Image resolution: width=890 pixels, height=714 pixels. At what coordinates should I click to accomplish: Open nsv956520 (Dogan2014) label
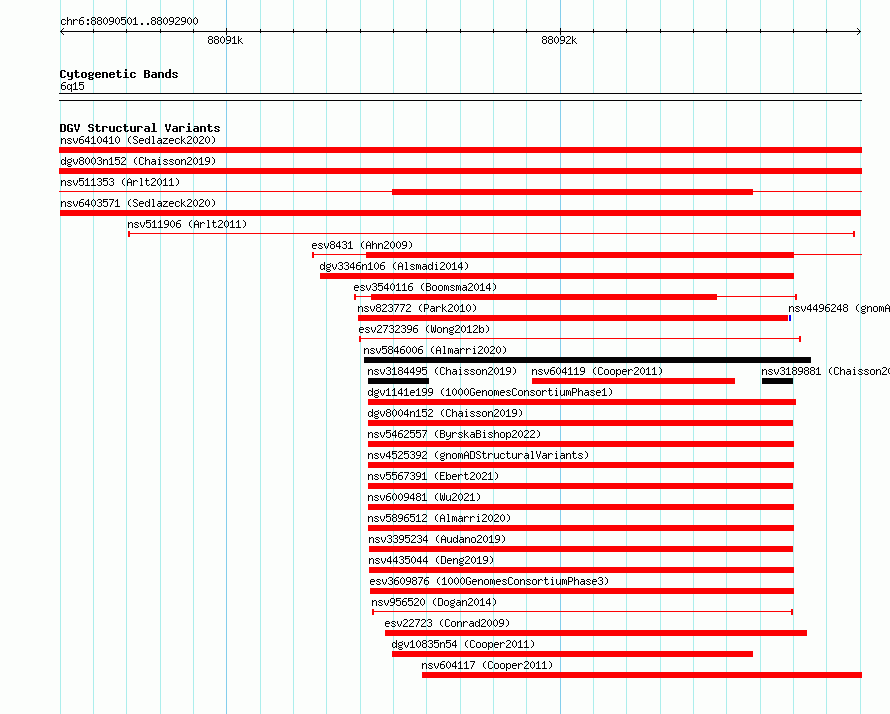pos(434,602)
